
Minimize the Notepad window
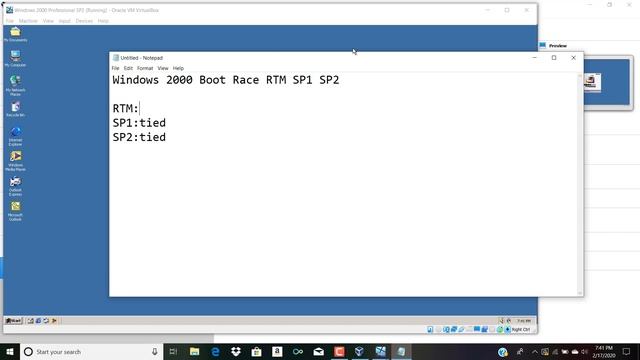click(x=534, y=58)
